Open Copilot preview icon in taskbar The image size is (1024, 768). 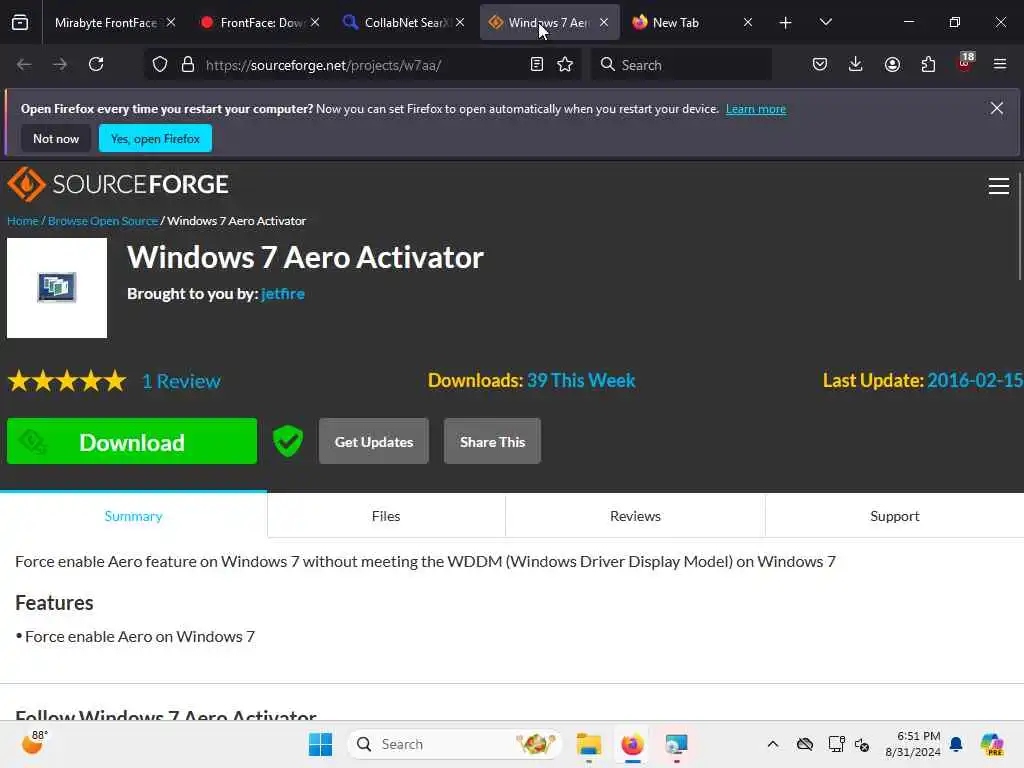pyautogui.click(x=992, y=744)
